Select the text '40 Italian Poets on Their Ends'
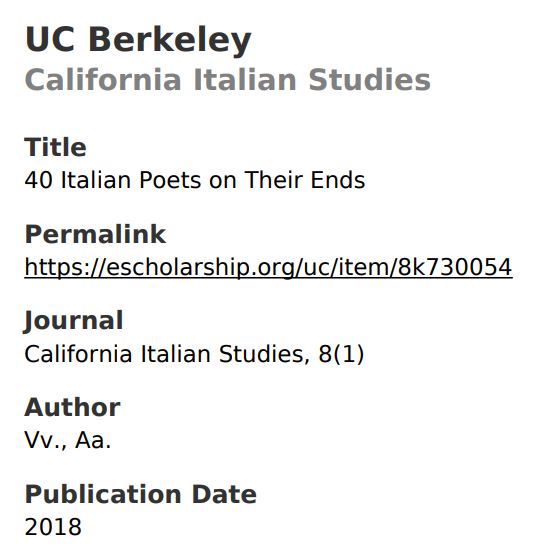 (195, 180)
